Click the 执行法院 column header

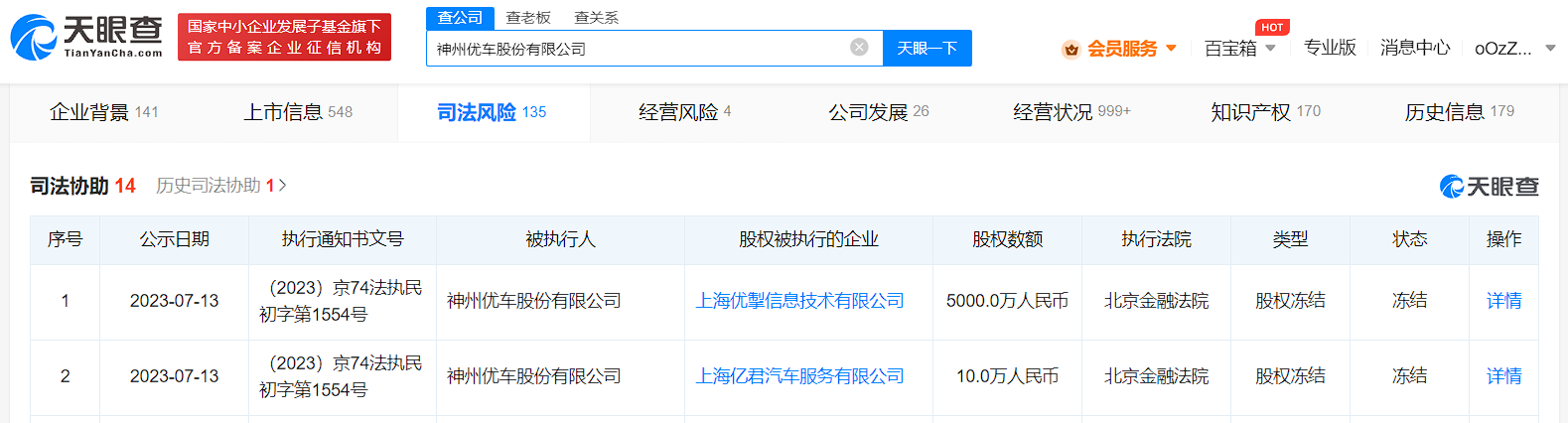click(1156, 239)
